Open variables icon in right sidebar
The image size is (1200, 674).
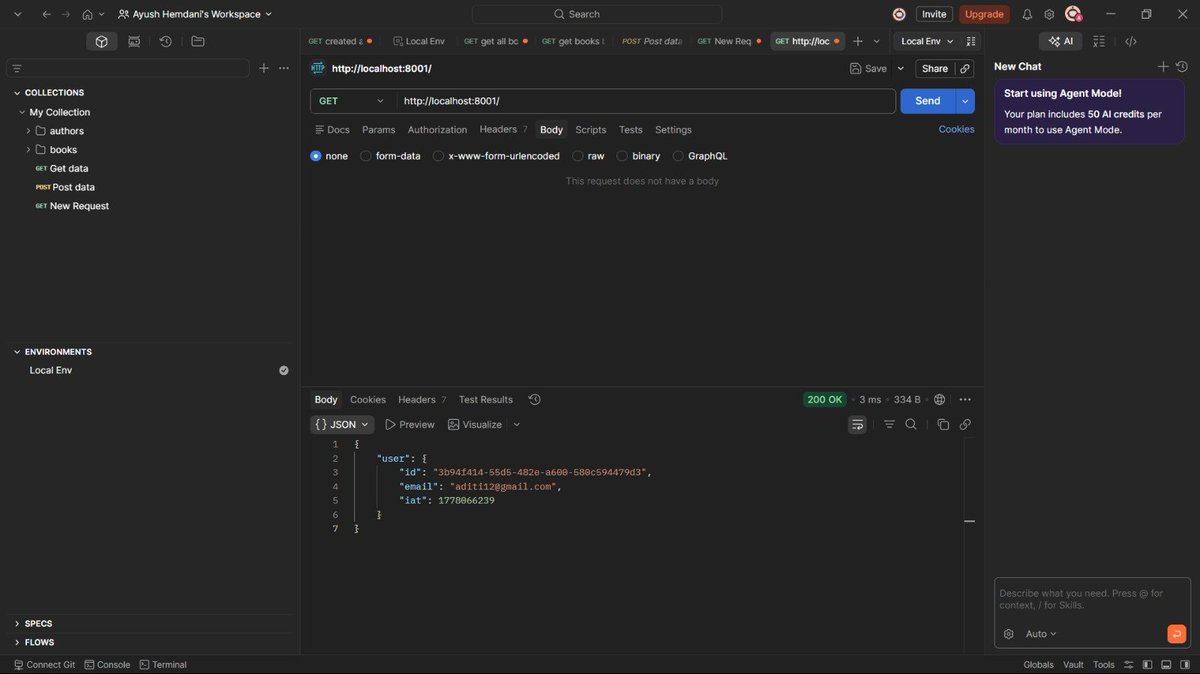[1099, 41]
